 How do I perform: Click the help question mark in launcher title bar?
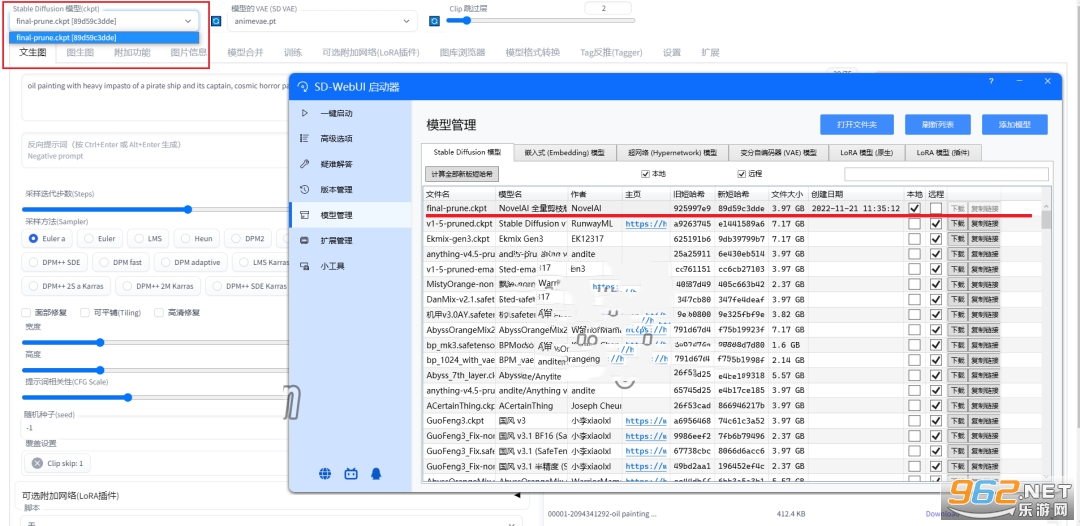[991, 81]
